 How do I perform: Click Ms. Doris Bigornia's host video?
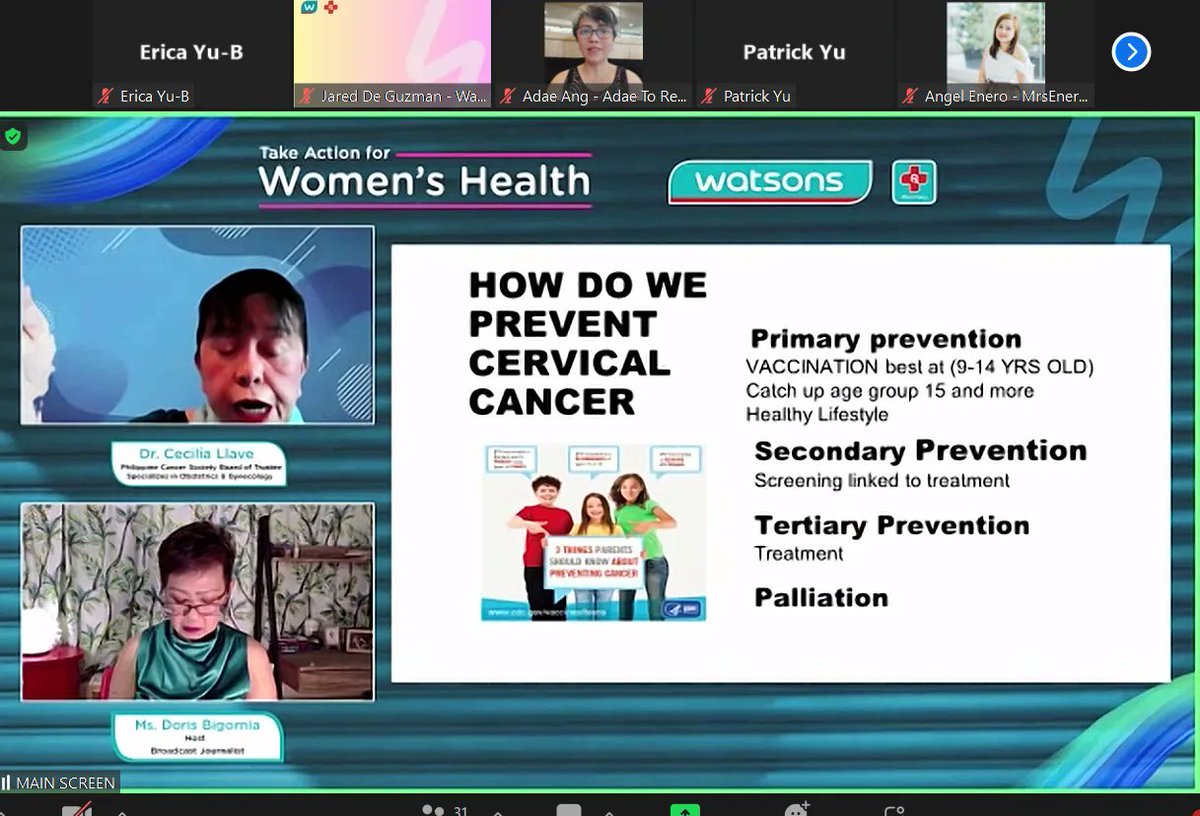[198, 601]
